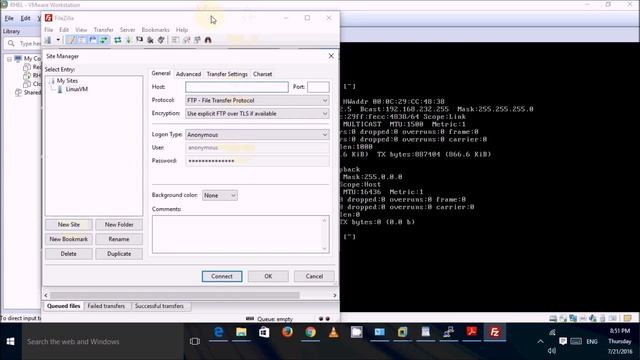640x360 pixels.
Task: Click OK in the Site Manager
Action: [268, 276]
